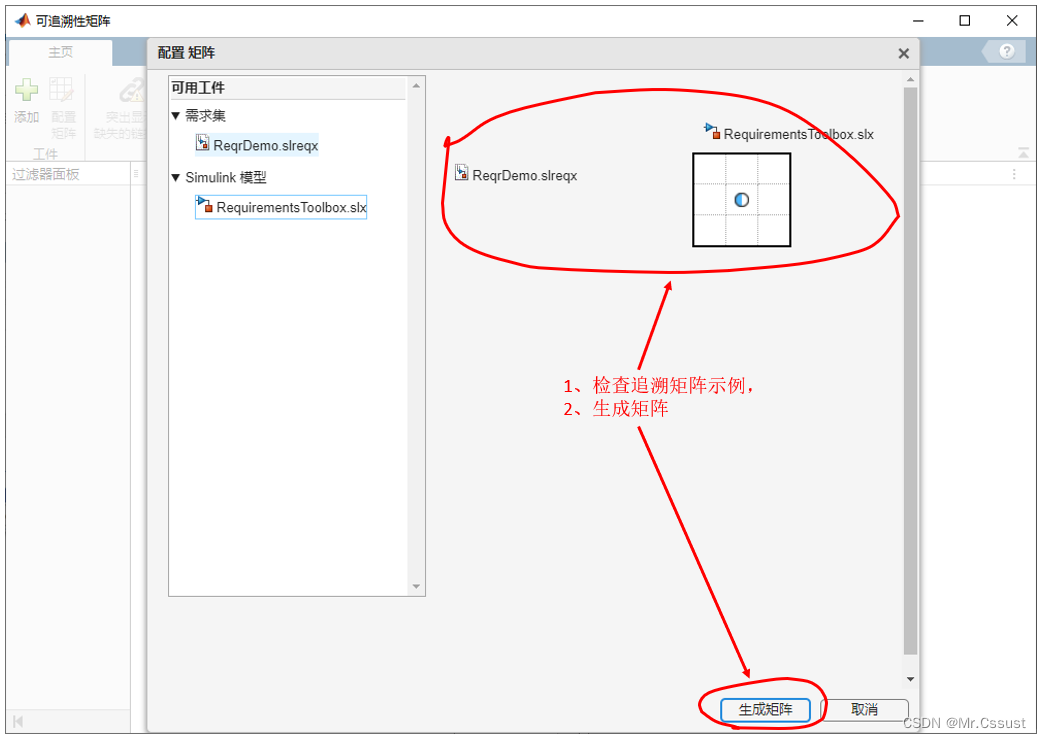This screenshot has width=1041, height=738.
Task: Click up arrow of artifacts list scrollbar
Action: pos(416,86)
